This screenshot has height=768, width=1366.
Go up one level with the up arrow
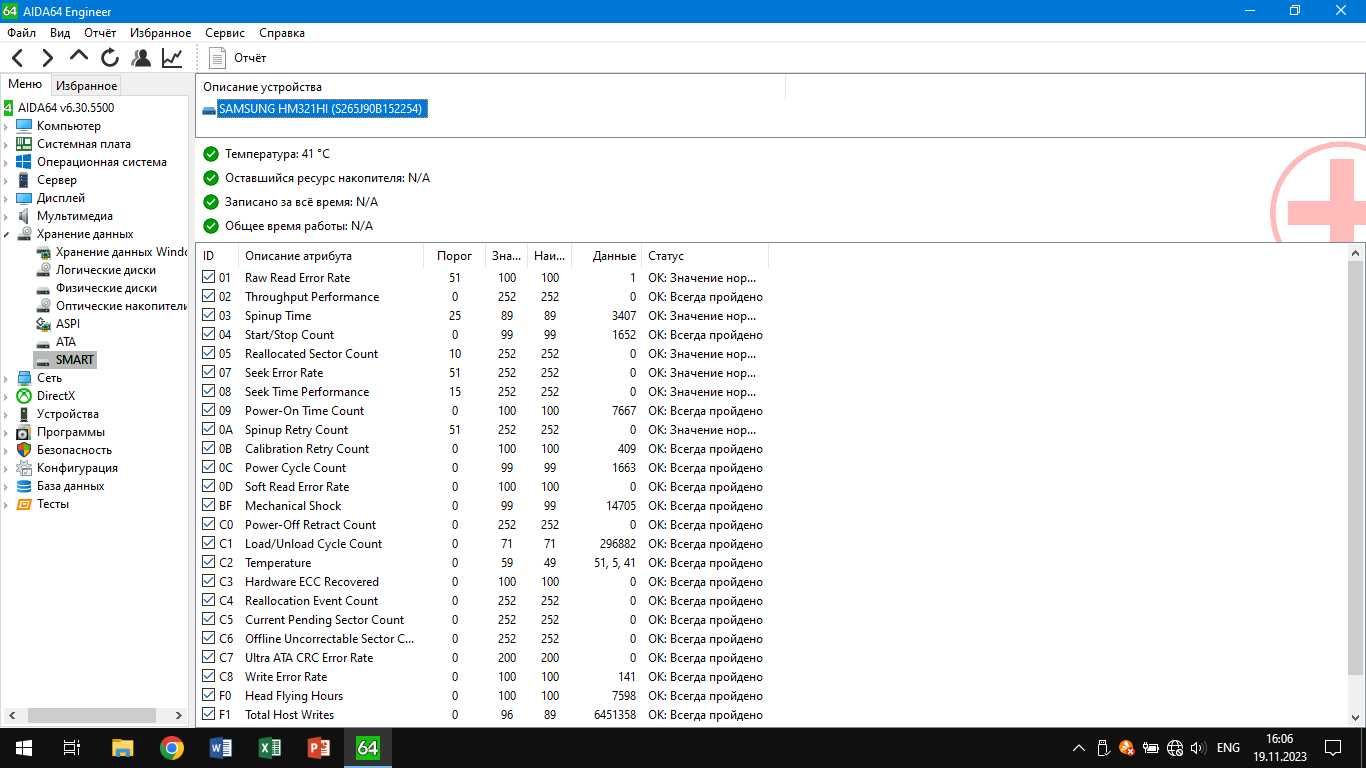pyautogui.click(x=78, y=57)
